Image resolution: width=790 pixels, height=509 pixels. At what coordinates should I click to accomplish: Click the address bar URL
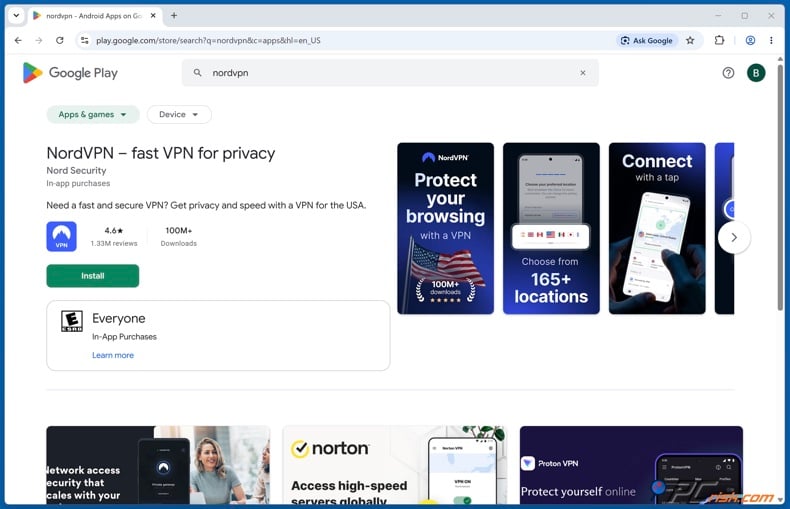pos(208,40)
